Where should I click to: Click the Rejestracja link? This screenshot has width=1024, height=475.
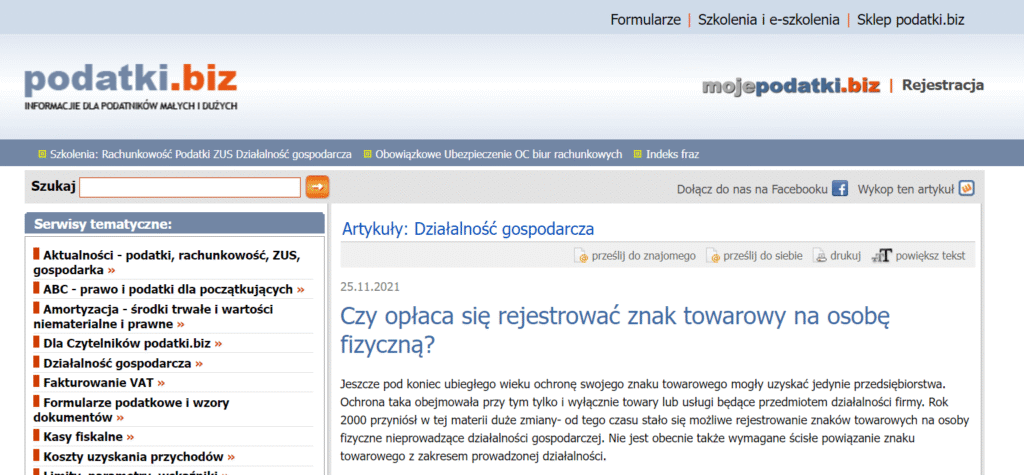click(x=942, y=85)
